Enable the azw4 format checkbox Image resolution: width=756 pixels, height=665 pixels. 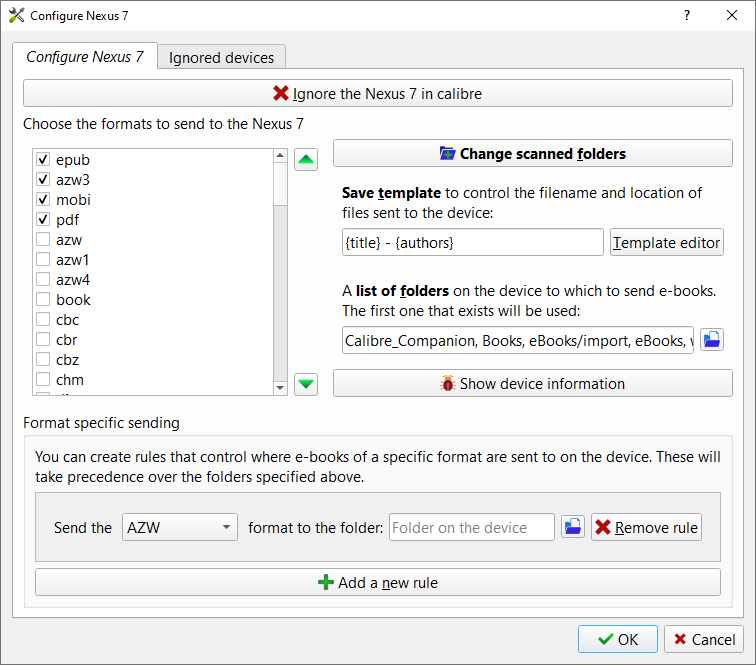click(43, 279)
